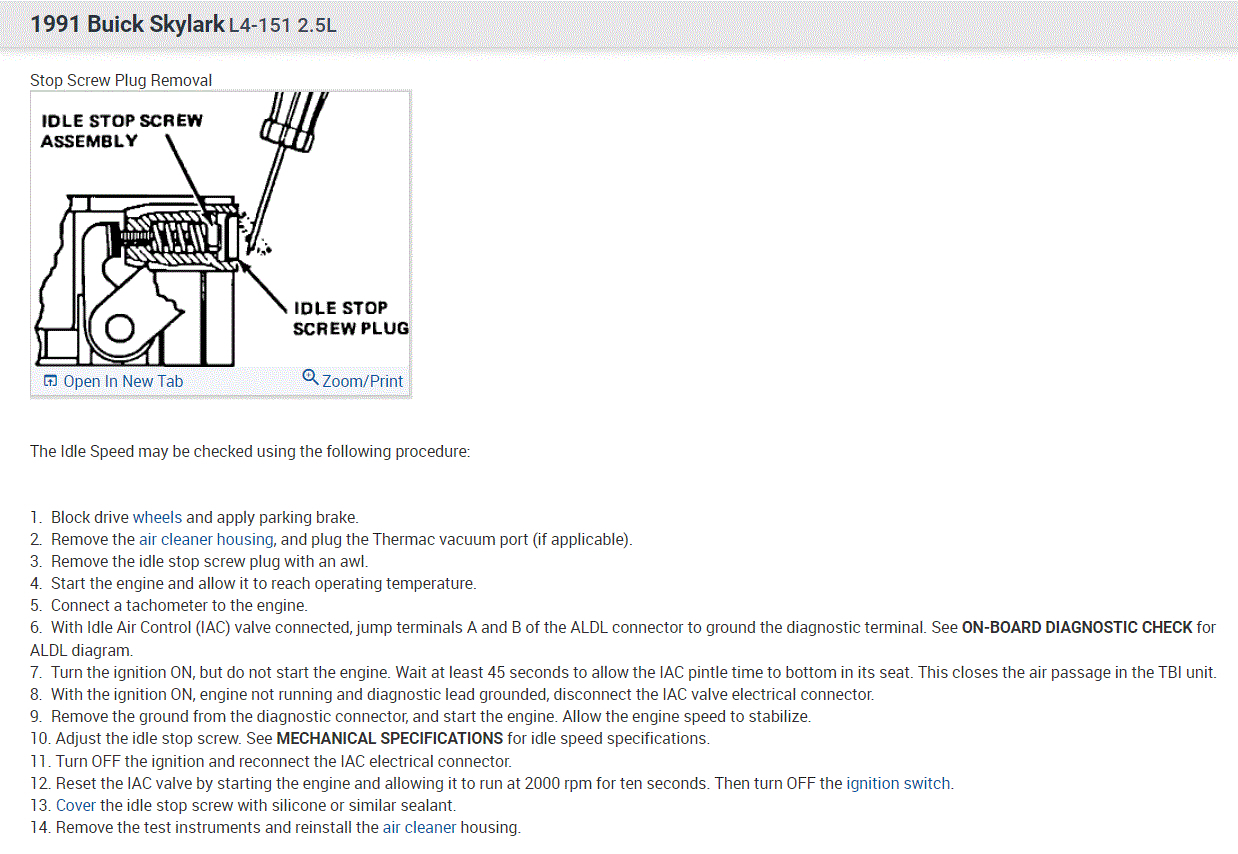The height and width of the screenshot is (854, 1238).
Task: Open the 'Open In New Tab' text link
Action: 123,381
